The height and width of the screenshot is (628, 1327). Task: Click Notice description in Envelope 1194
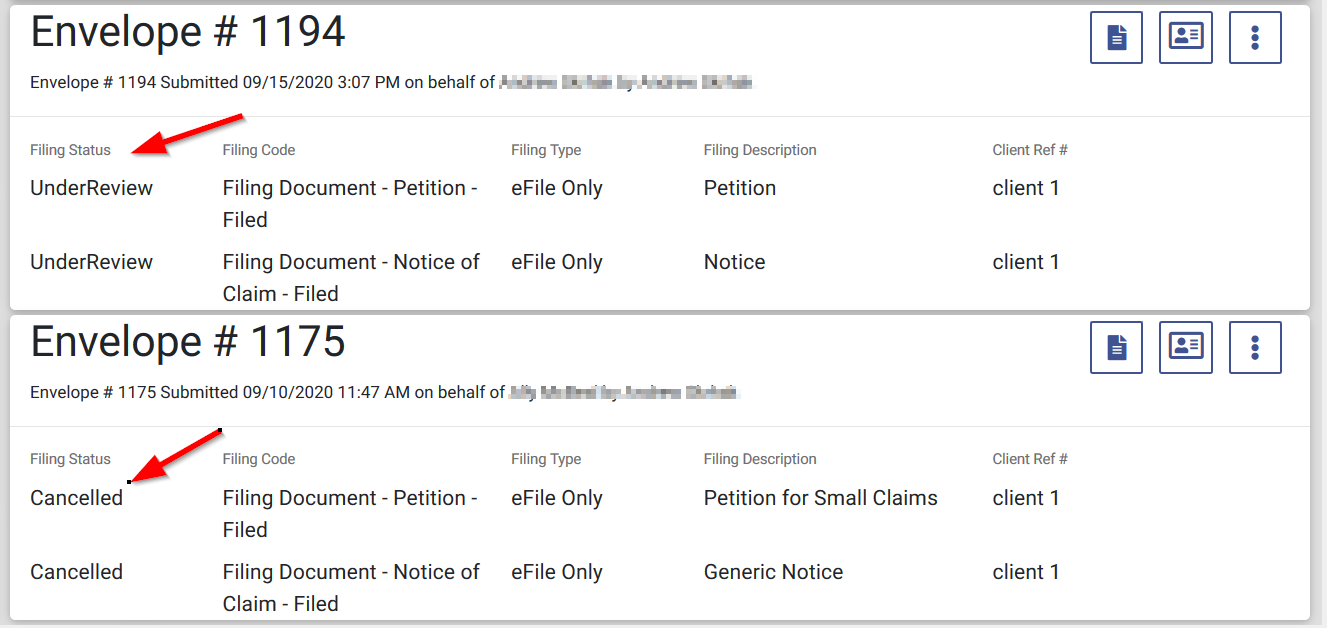734,262
